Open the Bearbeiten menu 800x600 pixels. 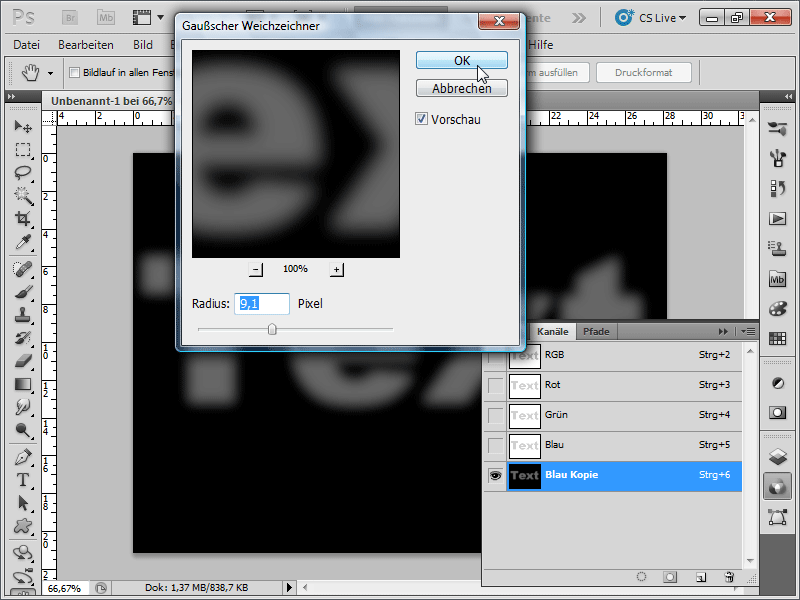point(86,45)
